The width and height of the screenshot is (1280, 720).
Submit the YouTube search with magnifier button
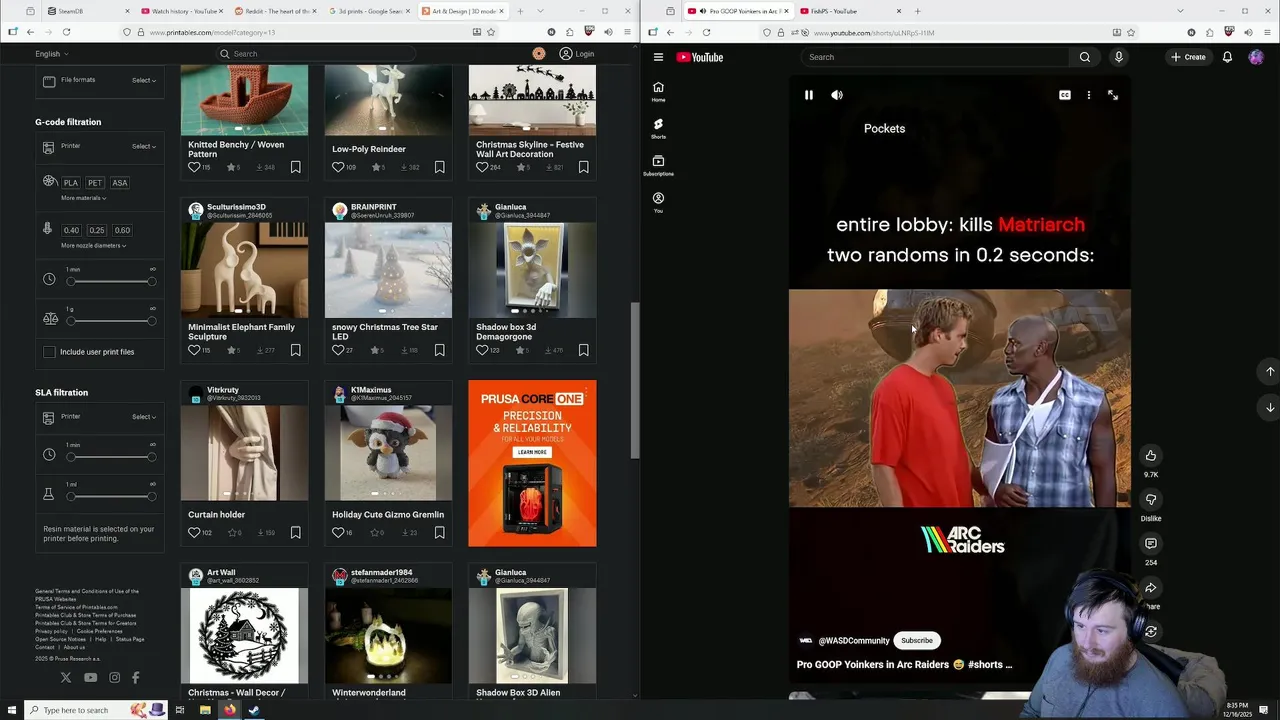click(1084, 57)
